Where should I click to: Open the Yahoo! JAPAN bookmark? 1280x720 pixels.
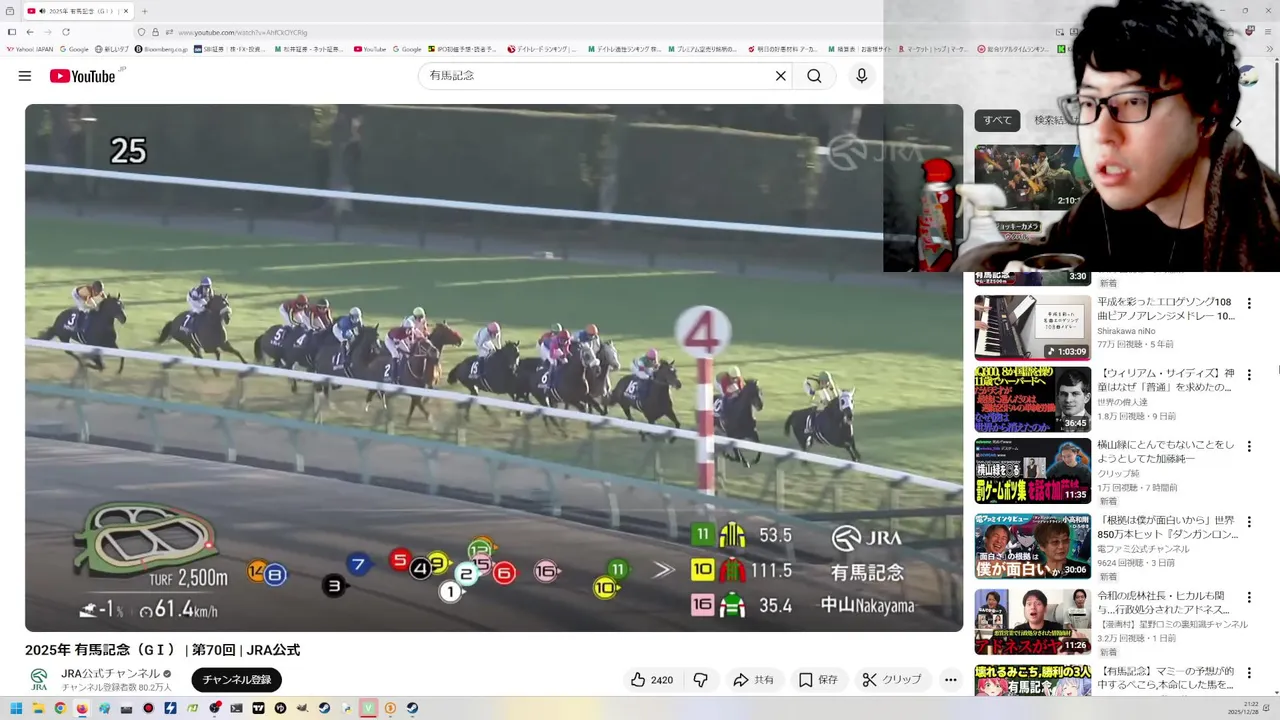coord(29,49)
